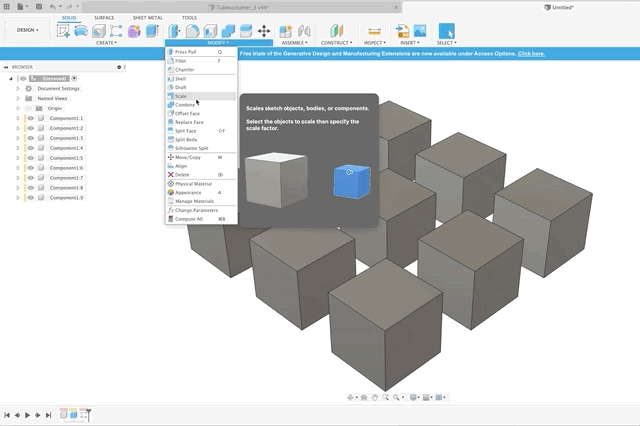This screenshot has width=640, height=426.
Task: Expand Component1:3 in the browser tree
Action: (x=17, y=138)
